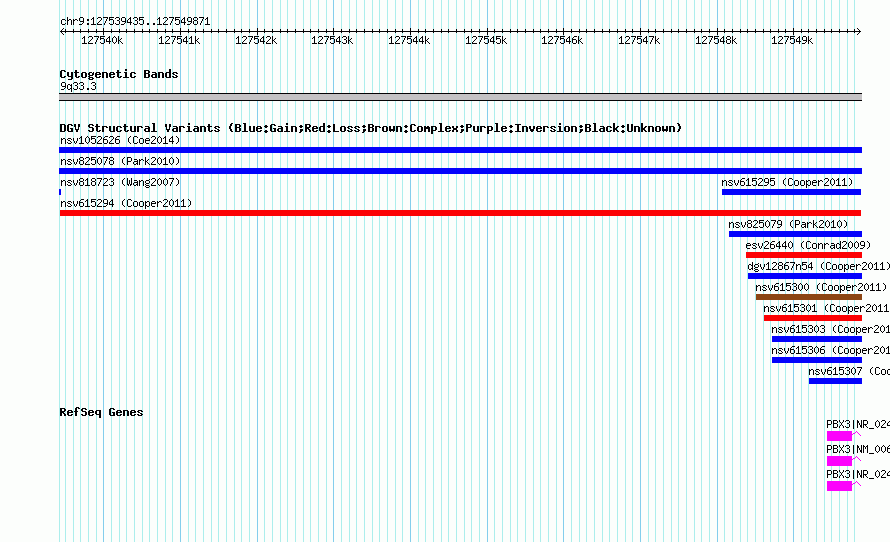Click the dgv12867n54 blue gain bar
Image resolution: width=890 pixels, height=542 pixels.
pyautogui.click(x=805, y=276)
